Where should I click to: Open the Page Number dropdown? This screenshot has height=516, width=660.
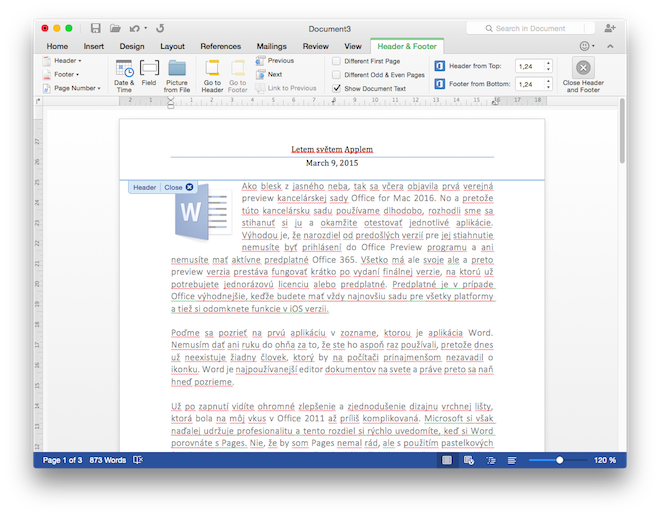tap(76, 89)
